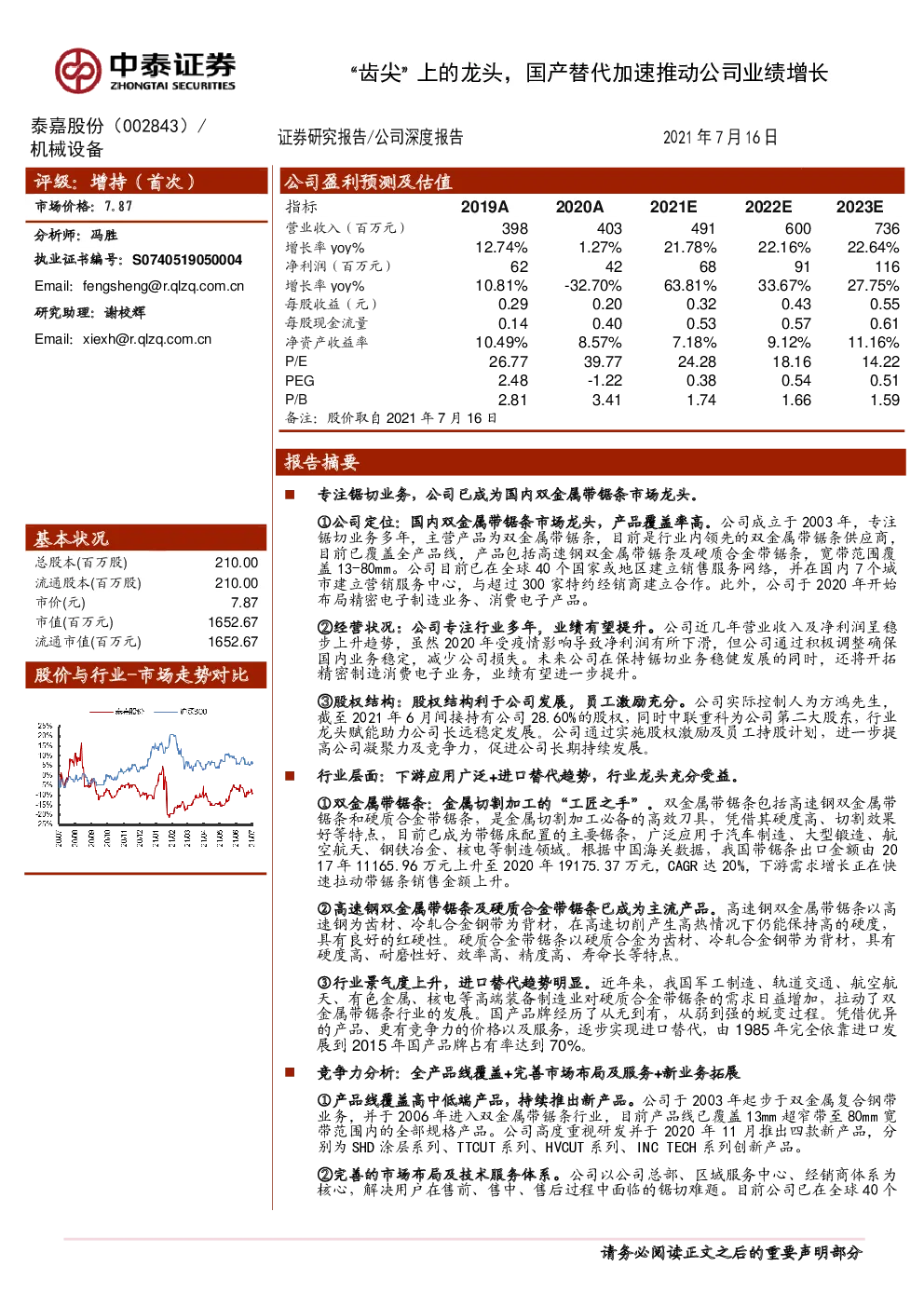This screenshot has height=1307, width=924.
Task: Click the 市值(百万元) row label
Action: pyautogui.click(x=75, y=622)
